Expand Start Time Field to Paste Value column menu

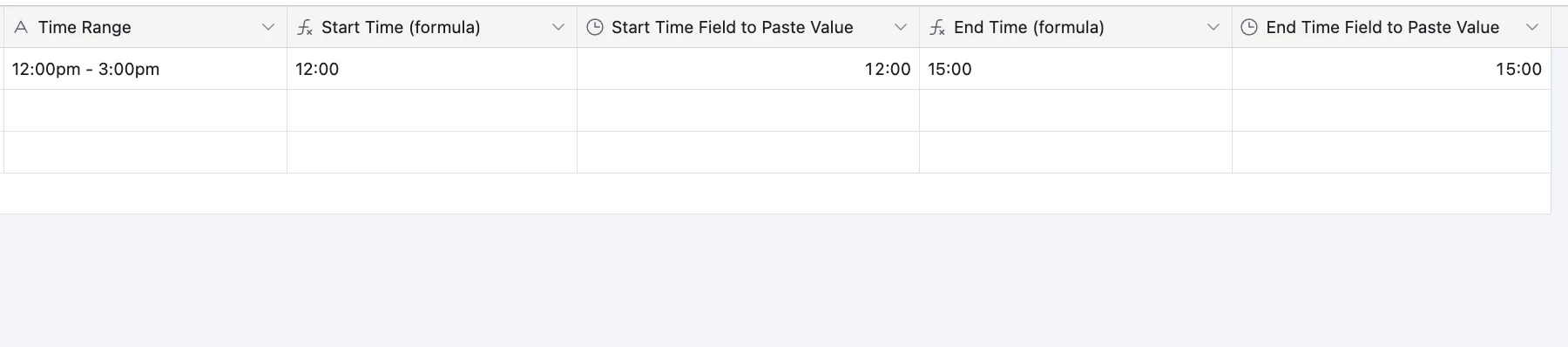point(901,27)
